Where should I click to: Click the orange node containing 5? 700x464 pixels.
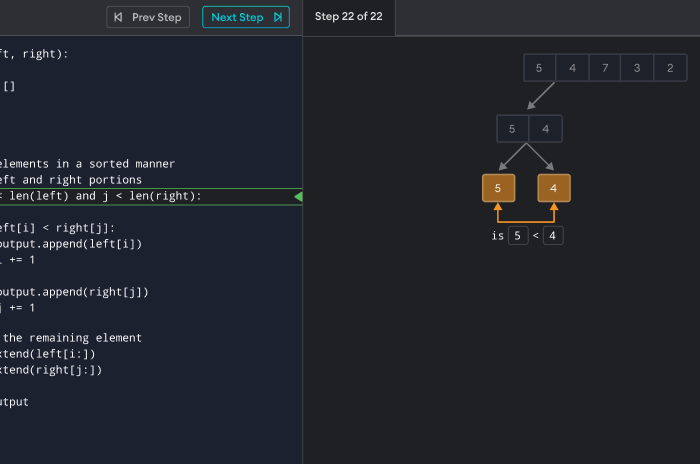[x=498, y=188]
